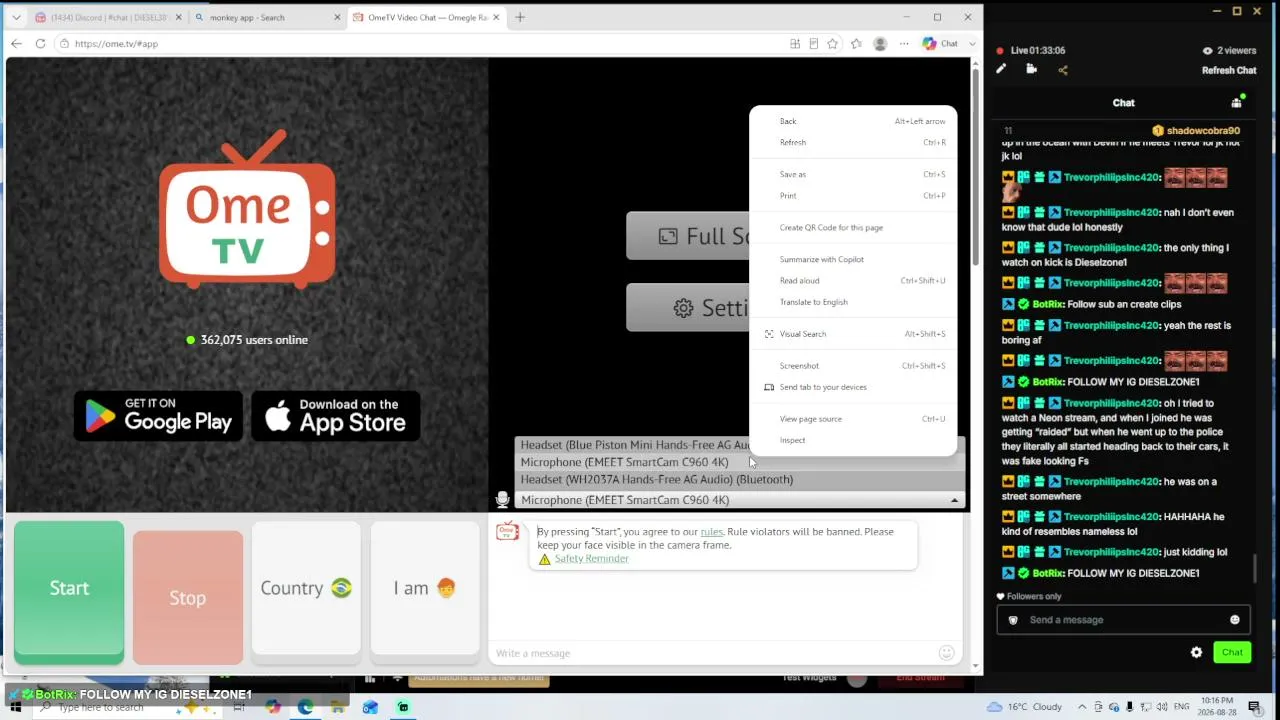The width and height of the screenshot is (1280, 720).
Task: Select Headset (WH2037A Hands-Free AG Audio) option
Action: [x=740, y=479]
